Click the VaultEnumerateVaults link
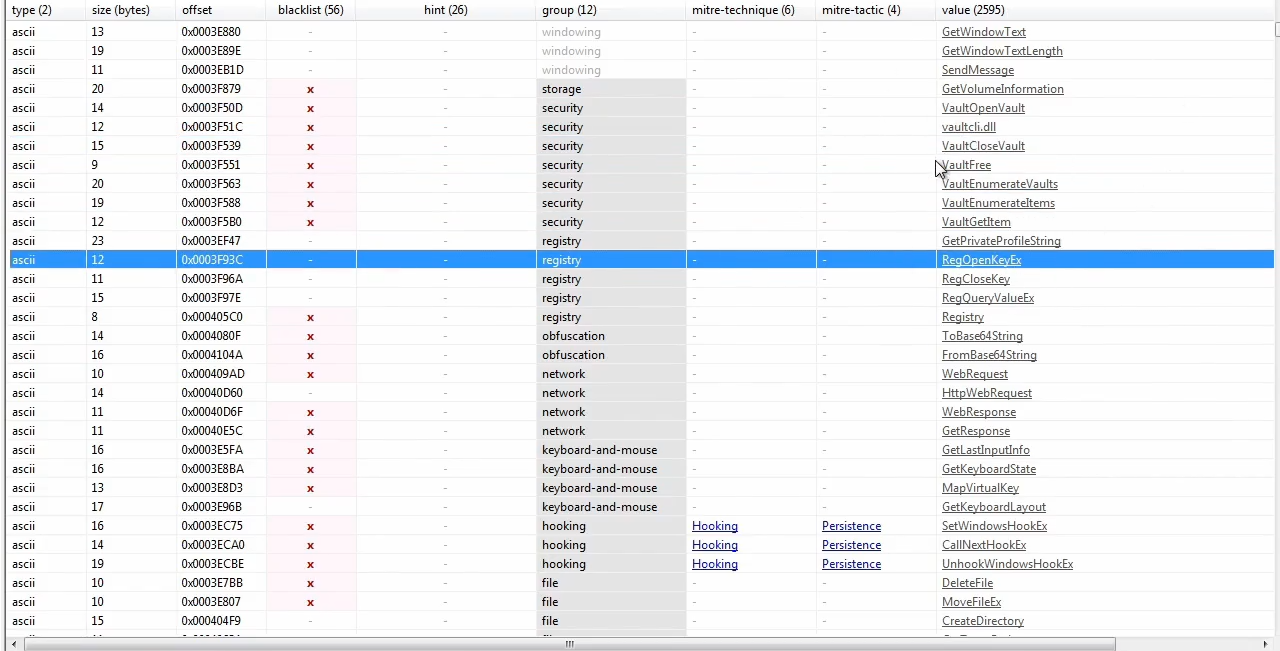The width and height of the screenshot is (1280, 651). click(999, 184)
